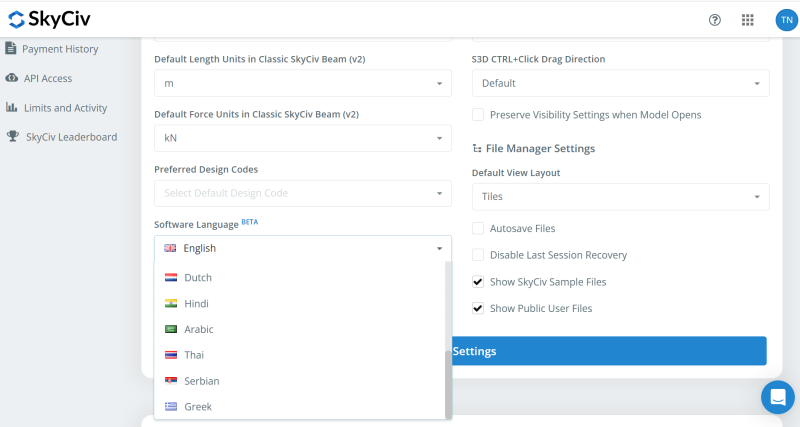The width and height of the screenshot is (800, 427).
Task: Open Default View Layout dropdown showing Tiles
Action: [x=620, y=197]
